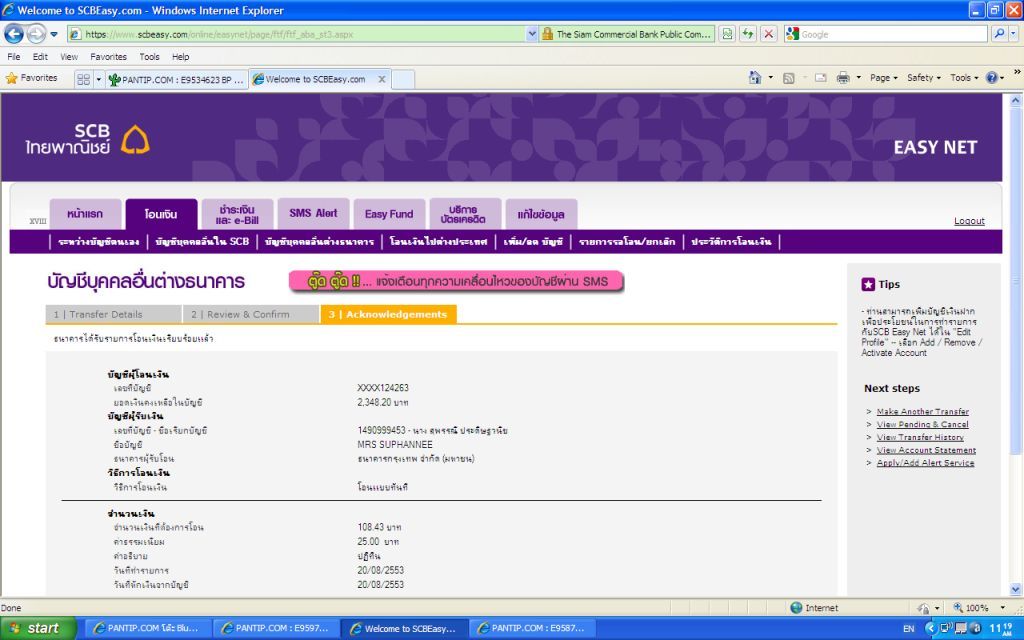Click View Account Statement link

pyautogui.click(x=926, y=450)
